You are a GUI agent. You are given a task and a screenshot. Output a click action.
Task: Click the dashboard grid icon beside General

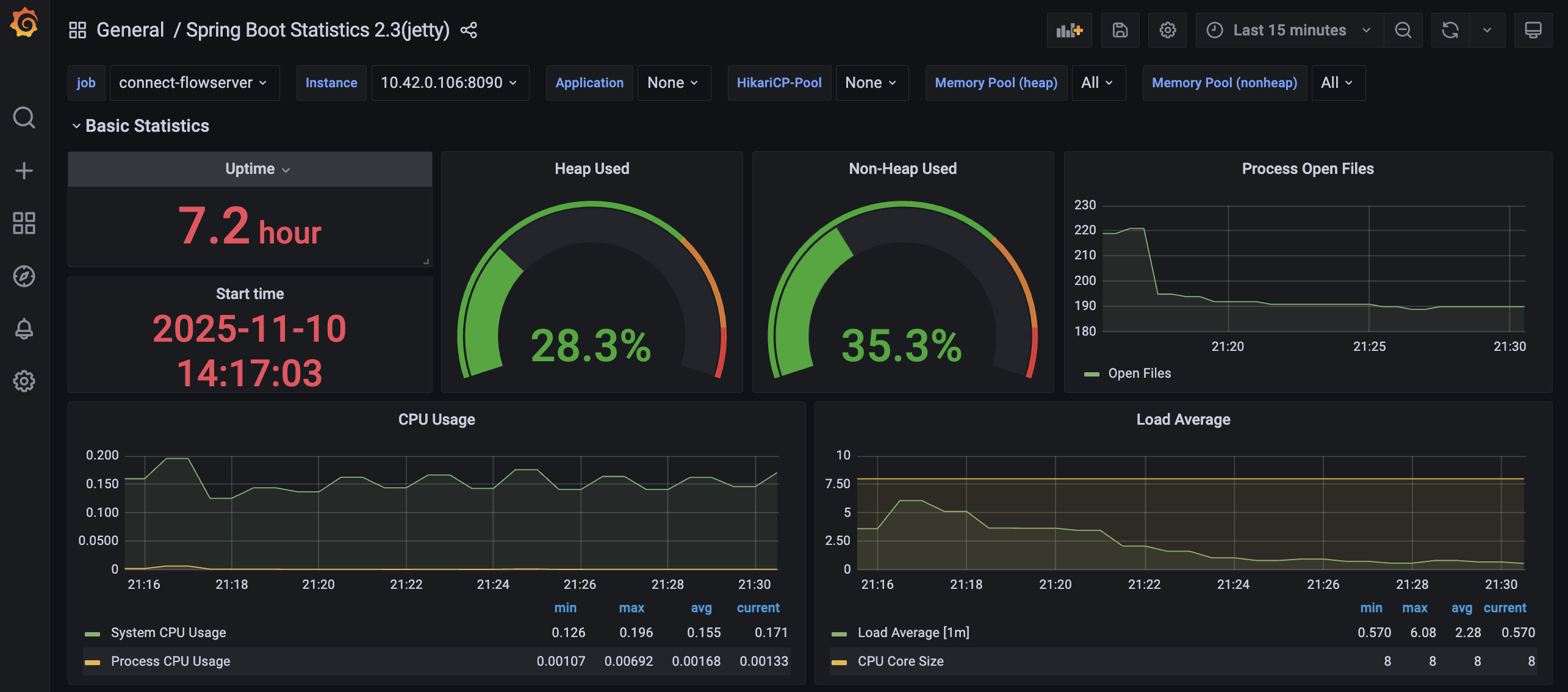click(77, 30)
